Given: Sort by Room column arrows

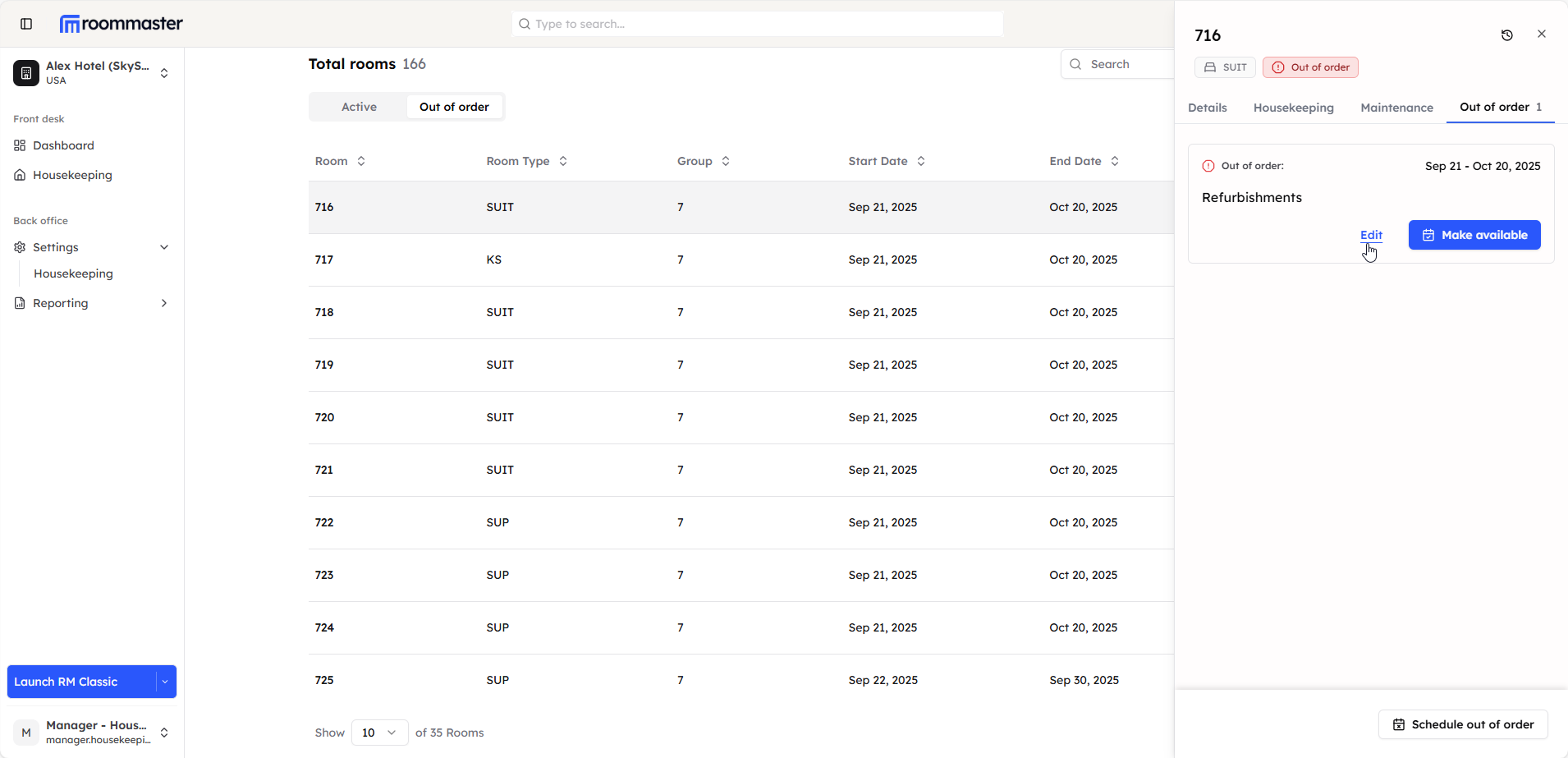Looking at the screenshot, I should pyautogui.click(x=361, y=161).
